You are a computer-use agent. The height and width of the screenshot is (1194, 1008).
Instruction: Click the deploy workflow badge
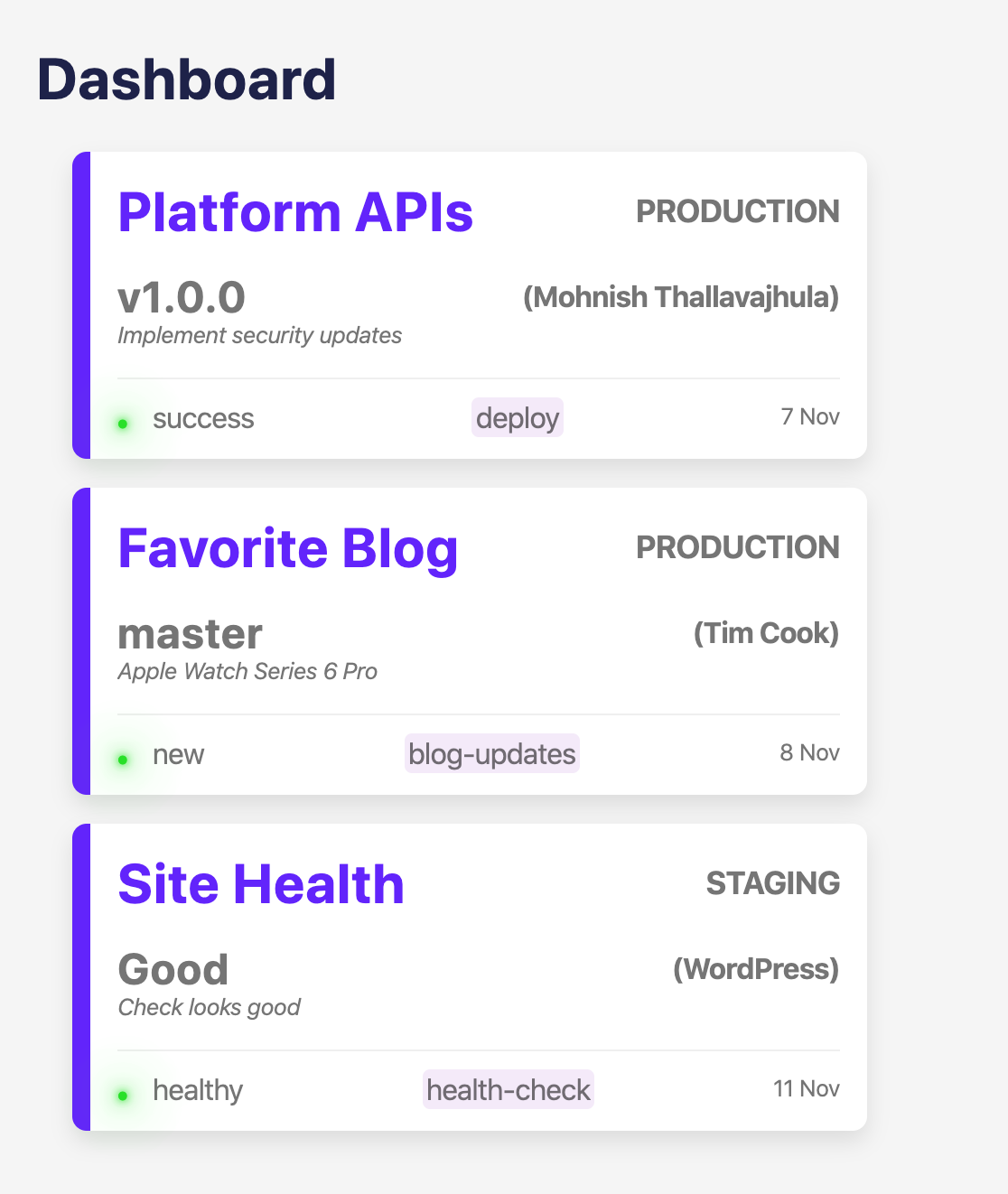pos(517,417)
